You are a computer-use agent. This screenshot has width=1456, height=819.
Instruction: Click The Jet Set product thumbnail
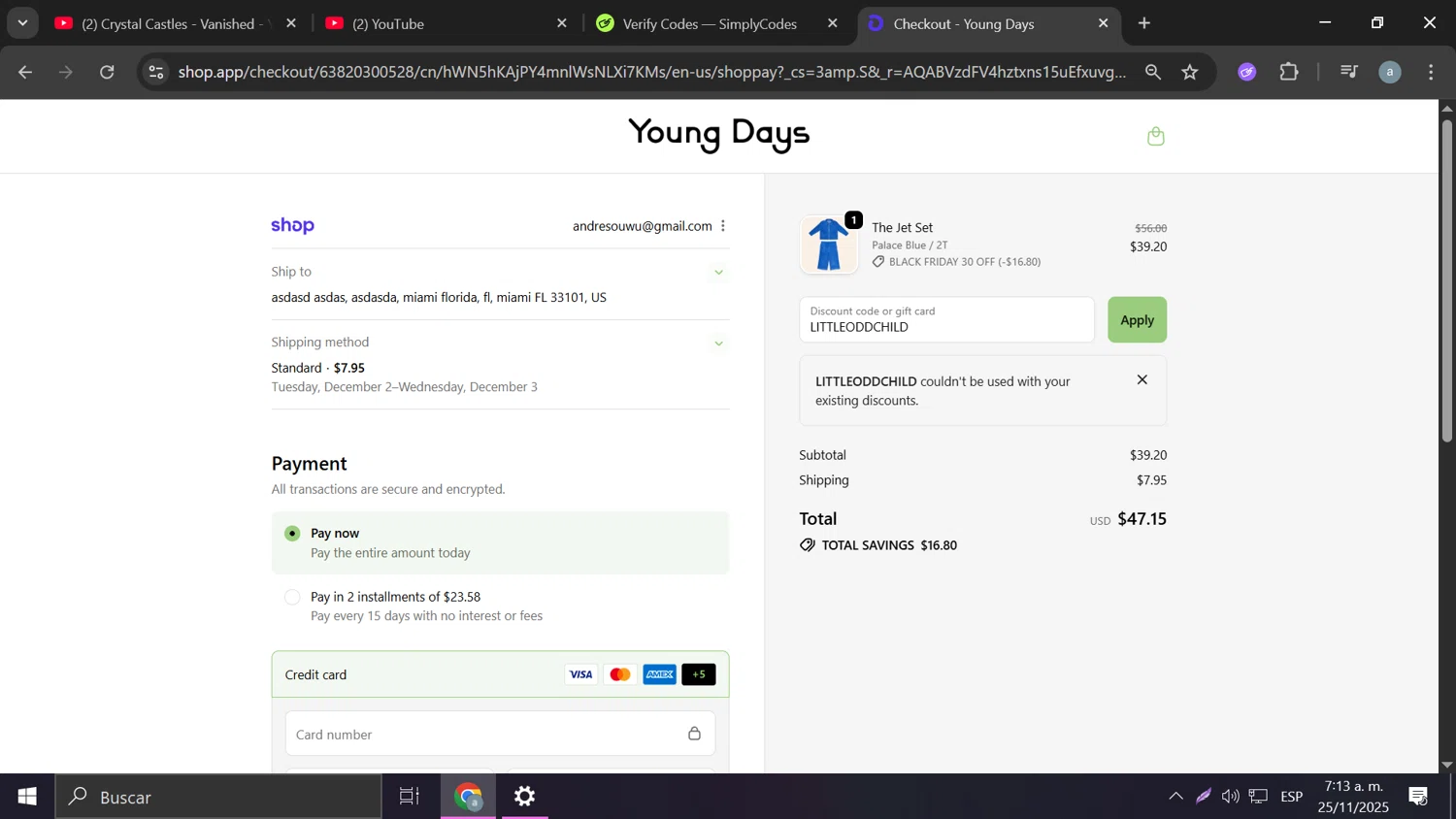pyautogui.click(x=829, y=245)
